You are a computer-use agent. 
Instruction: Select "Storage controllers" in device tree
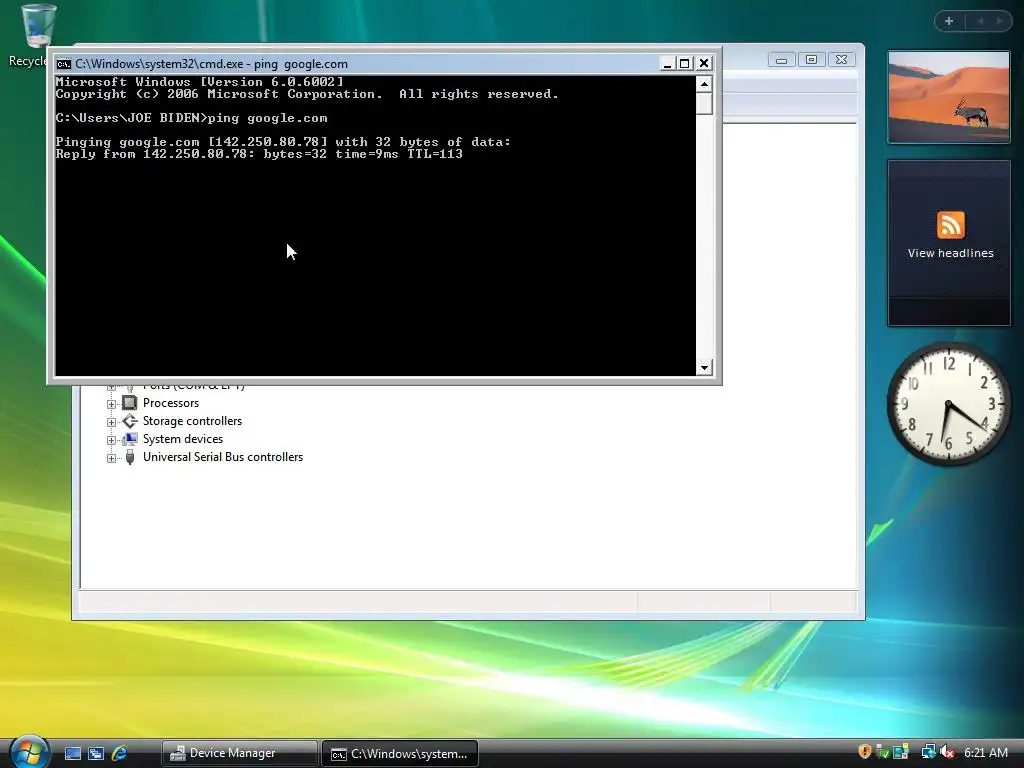click(x=193, y=421)
